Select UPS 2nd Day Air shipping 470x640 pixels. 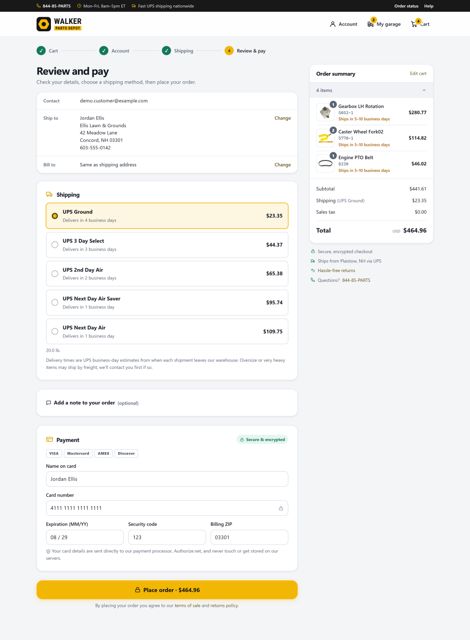167,273
